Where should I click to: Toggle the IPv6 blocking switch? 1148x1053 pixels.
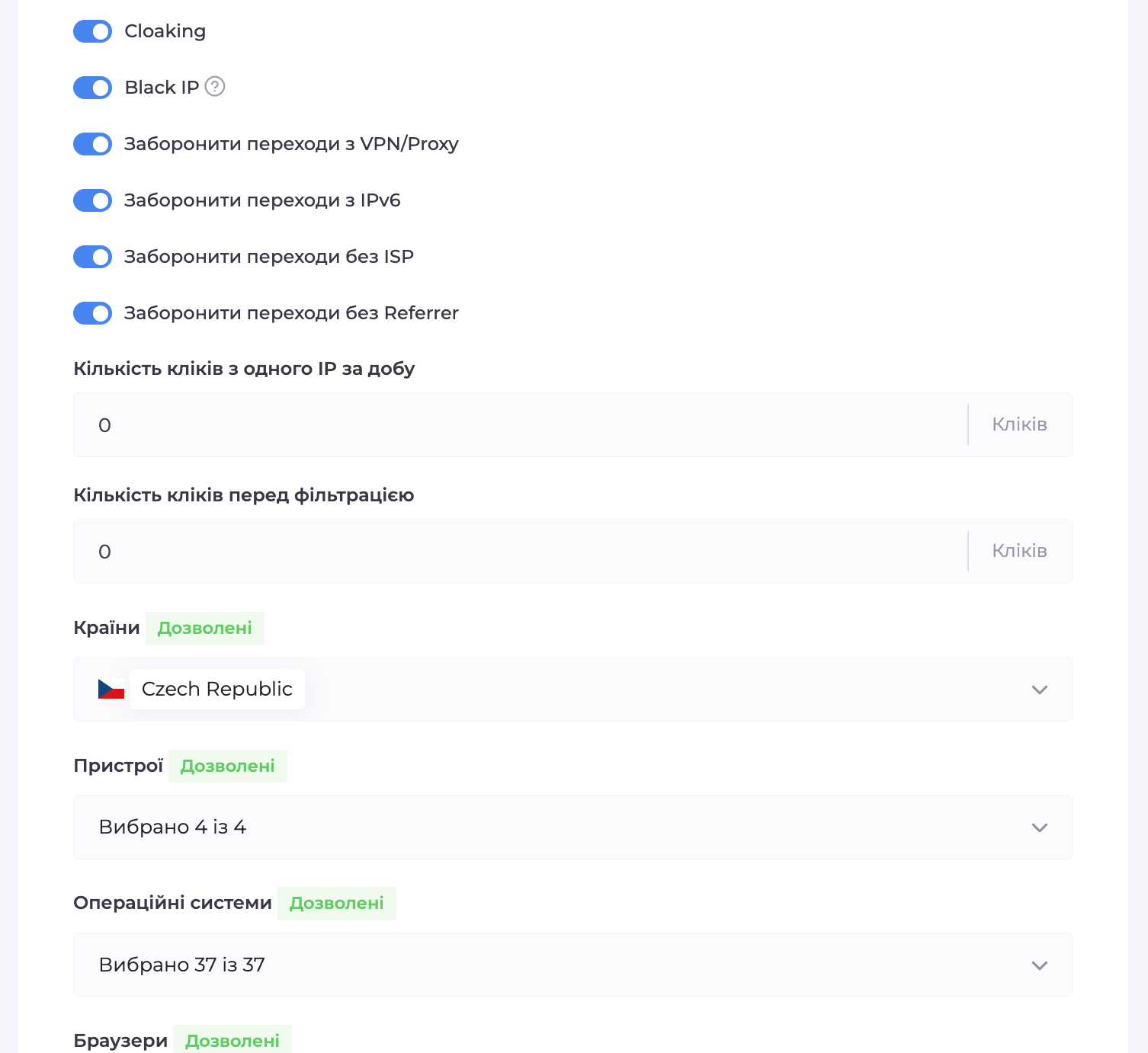(93, 200)
